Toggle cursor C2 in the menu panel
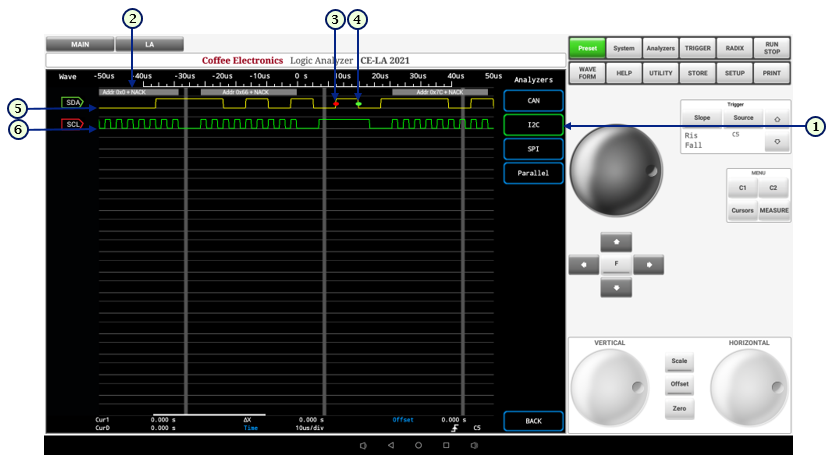This screenshot has height=471, width=833. tap(773, 187)
